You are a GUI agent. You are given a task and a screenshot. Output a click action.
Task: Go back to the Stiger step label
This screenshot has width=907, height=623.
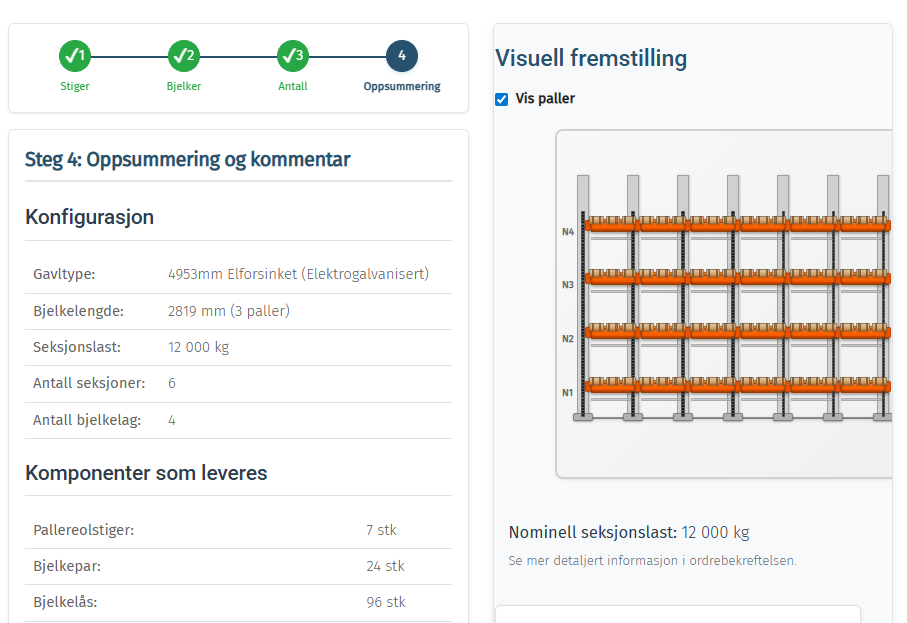75,86
